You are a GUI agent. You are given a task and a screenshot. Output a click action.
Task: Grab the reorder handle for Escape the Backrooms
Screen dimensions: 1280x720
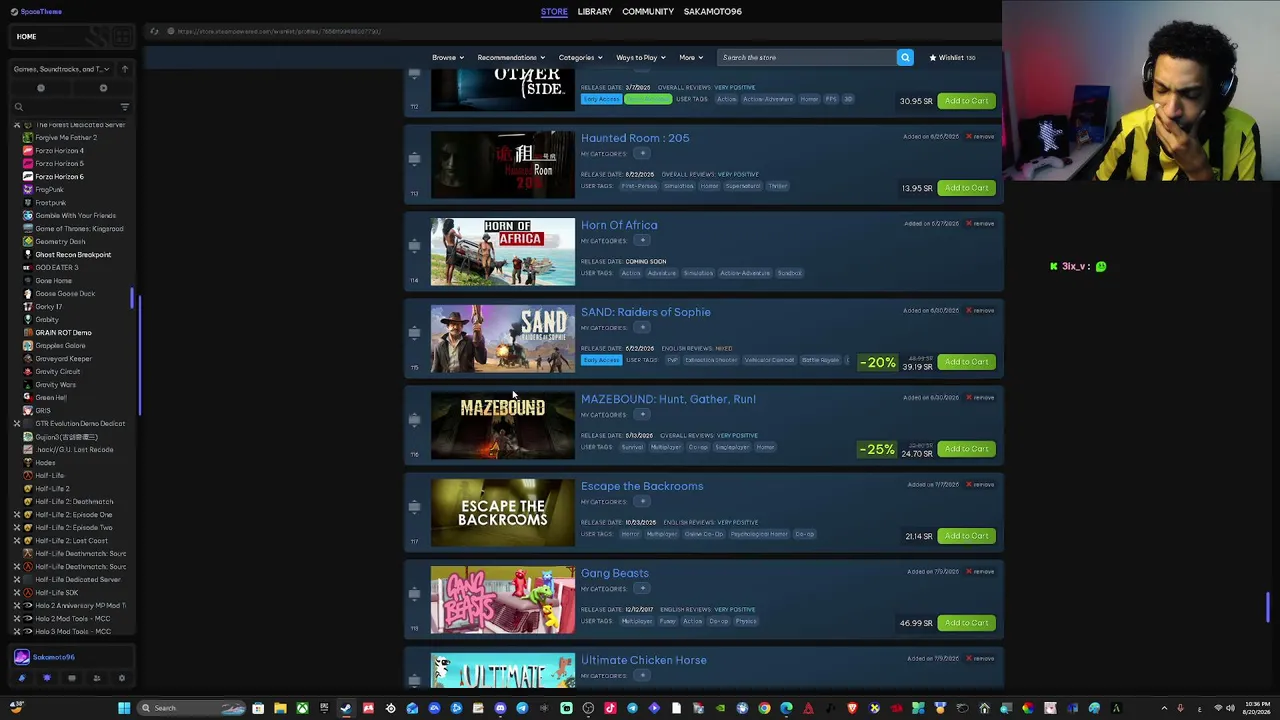414,507
